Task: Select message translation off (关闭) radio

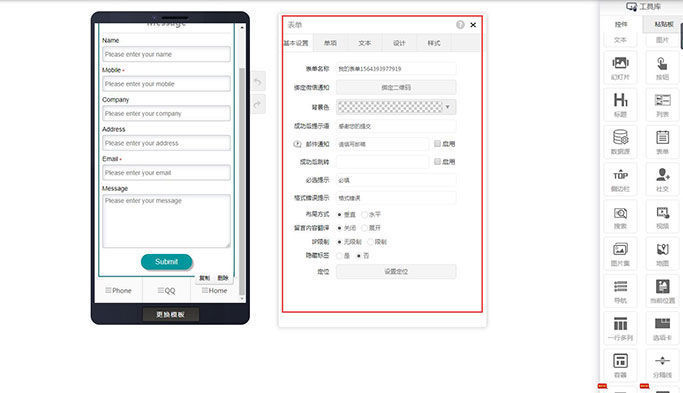Action: [339, 228]
